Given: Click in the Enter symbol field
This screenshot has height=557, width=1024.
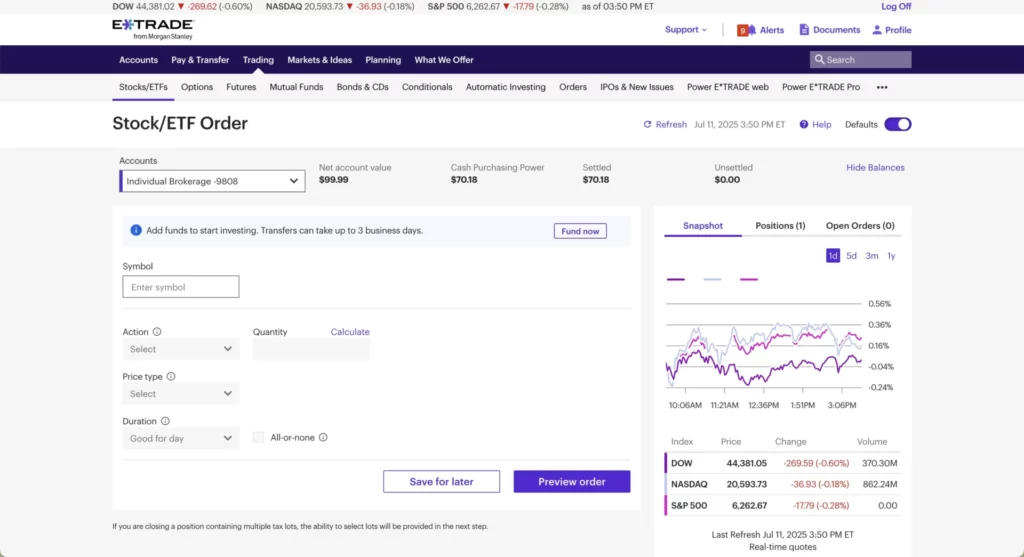Looking at the screenshot, I should tap(181, 287).
